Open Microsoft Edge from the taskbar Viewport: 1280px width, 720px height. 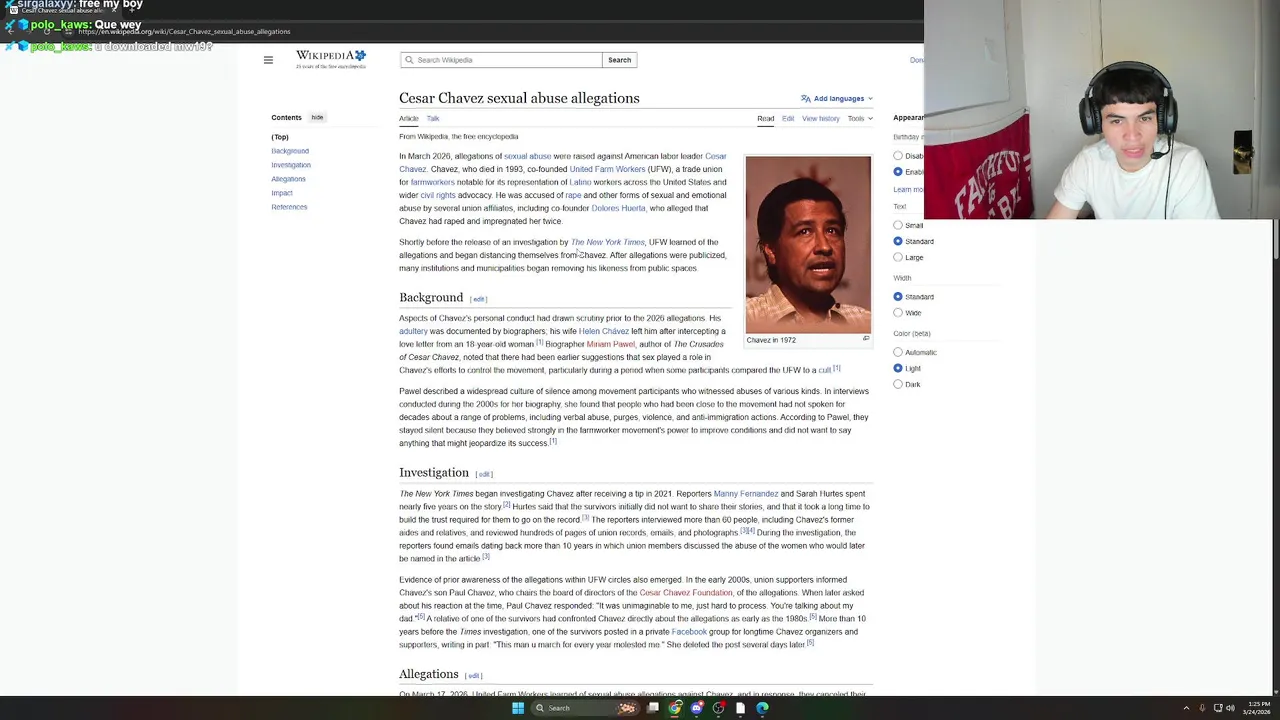[762, 708]
